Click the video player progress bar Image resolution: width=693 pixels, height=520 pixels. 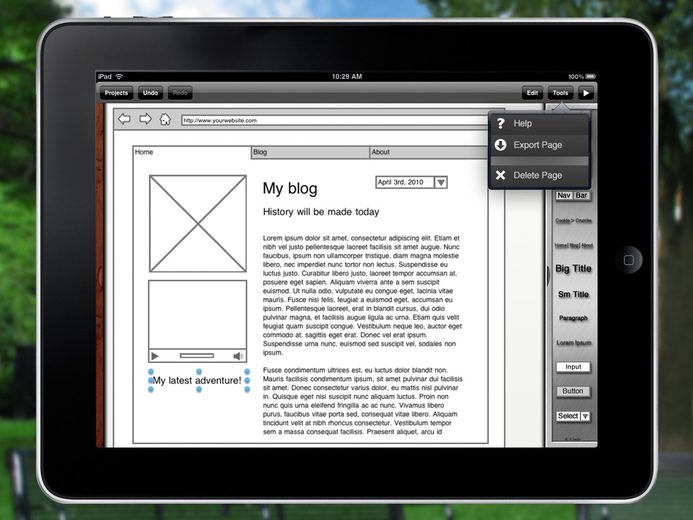(197, 356)
